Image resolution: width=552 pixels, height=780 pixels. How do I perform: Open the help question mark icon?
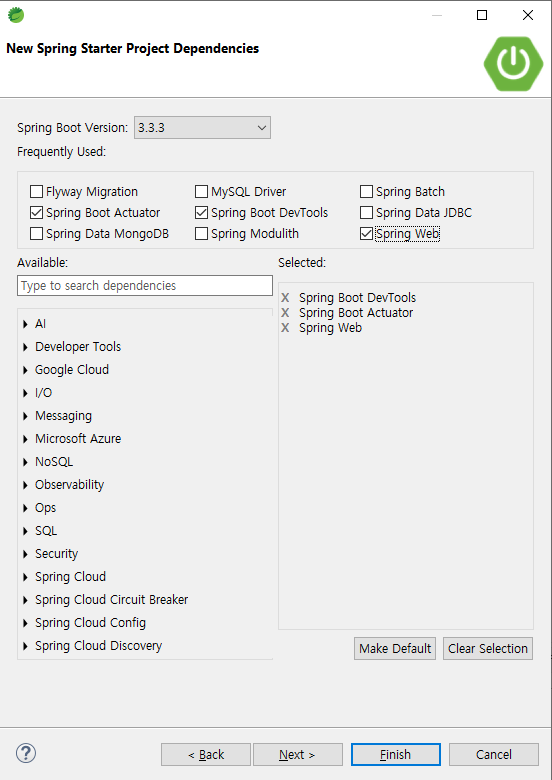[x=26, y=753]
